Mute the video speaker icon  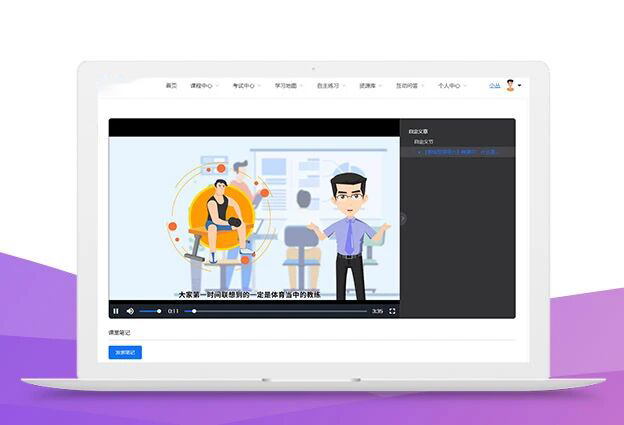coord(130,311)
